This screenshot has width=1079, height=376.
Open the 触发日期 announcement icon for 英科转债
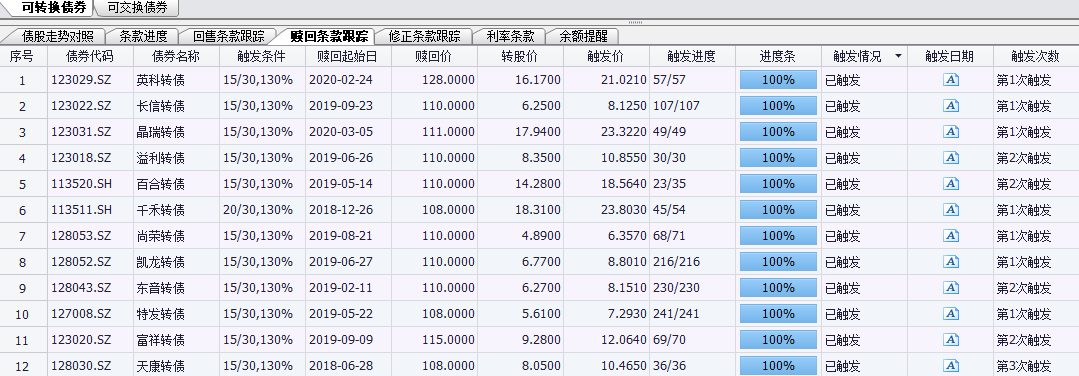pyautogui.click(x=951, y=80)
